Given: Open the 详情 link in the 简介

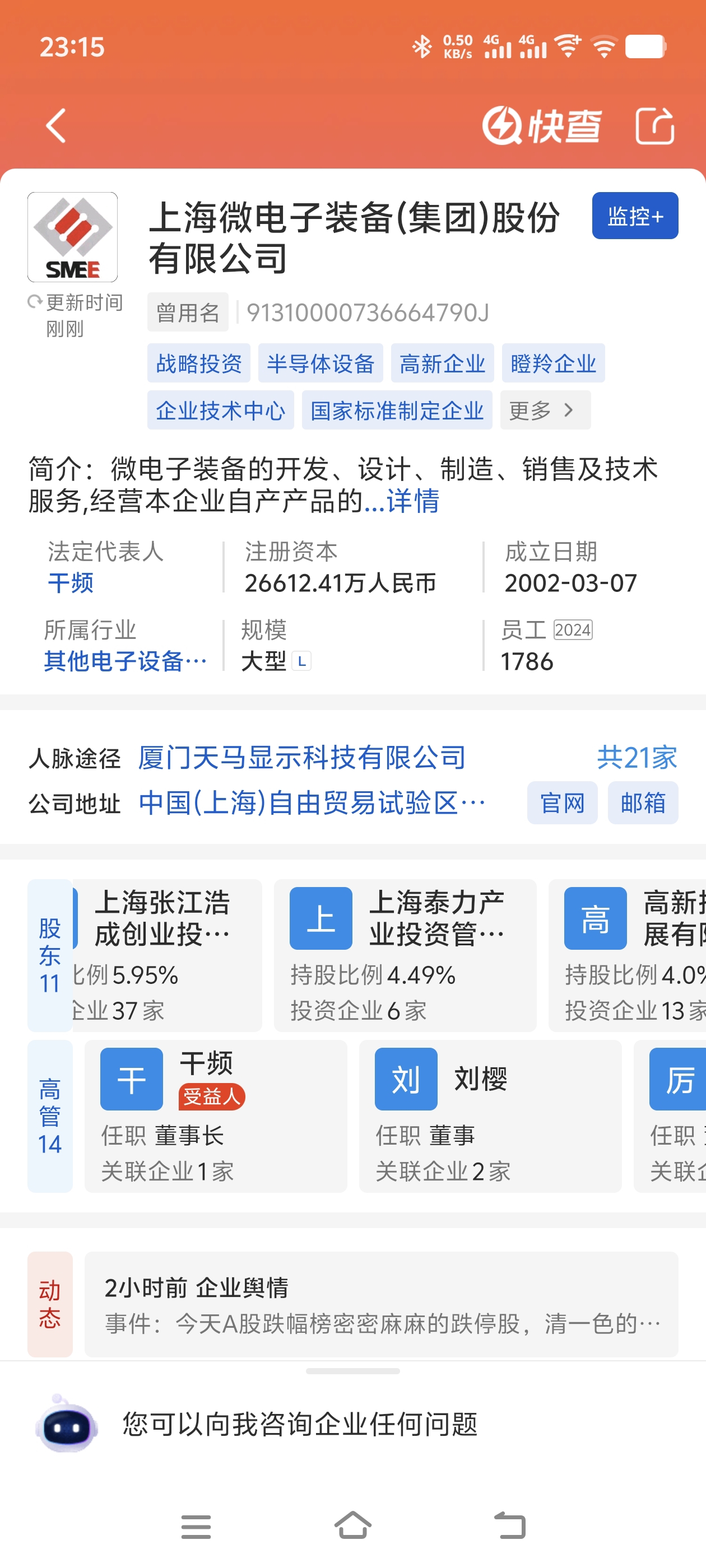Looking at the screenshot, I should tap(412, 502).
